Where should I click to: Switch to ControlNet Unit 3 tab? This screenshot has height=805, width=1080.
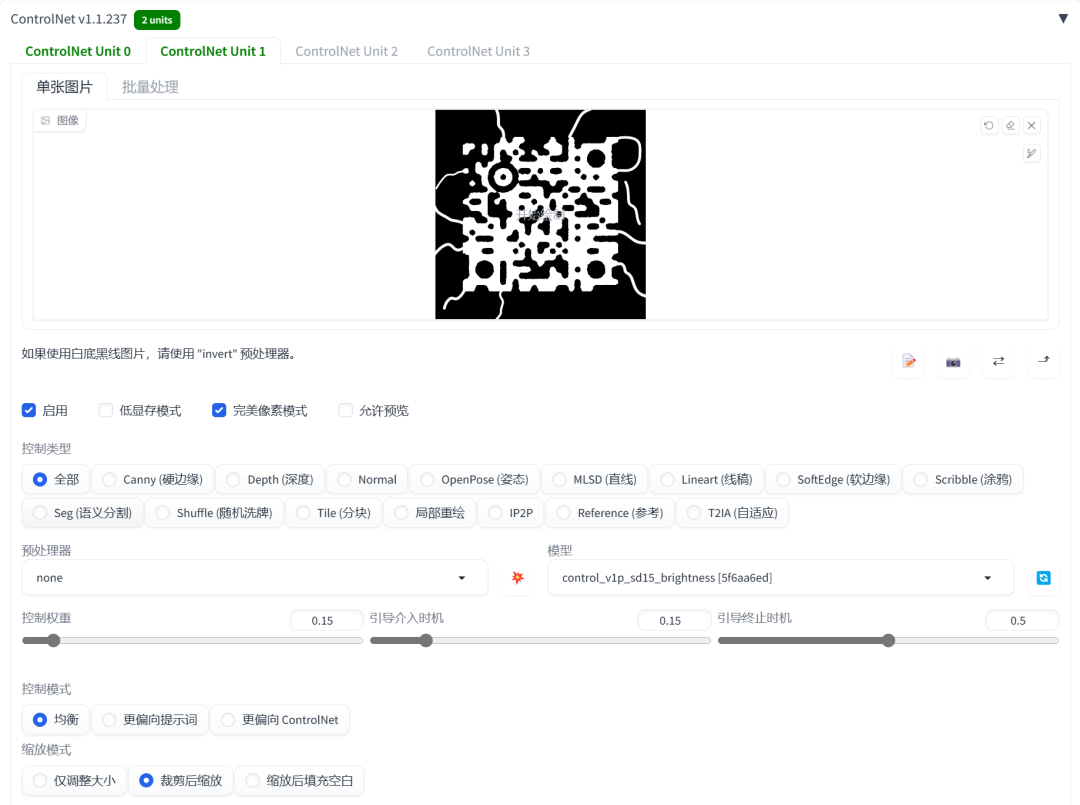point(478,51)
